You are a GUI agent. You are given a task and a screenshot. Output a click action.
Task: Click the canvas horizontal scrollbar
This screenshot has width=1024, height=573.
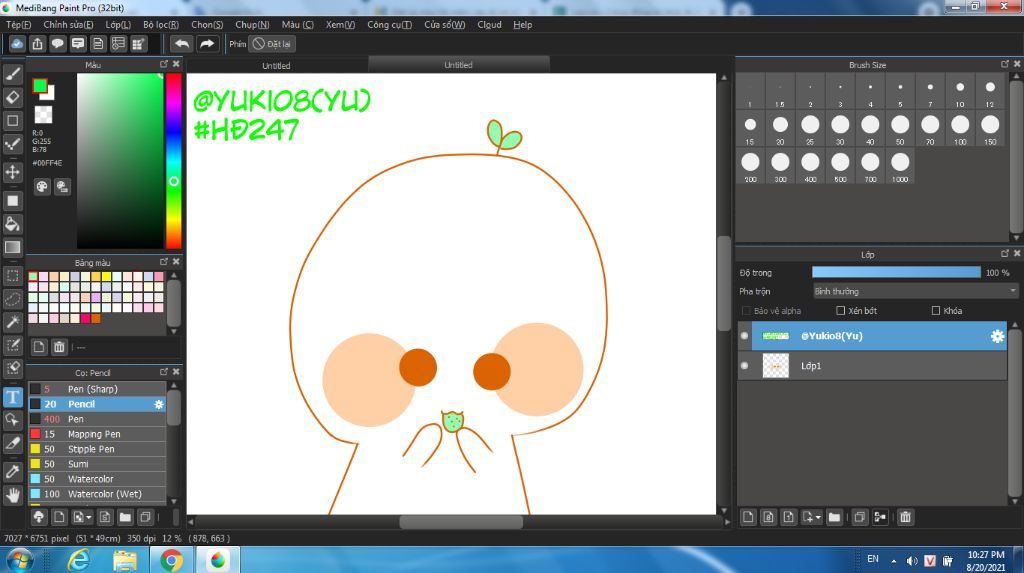tap(461, 521)
